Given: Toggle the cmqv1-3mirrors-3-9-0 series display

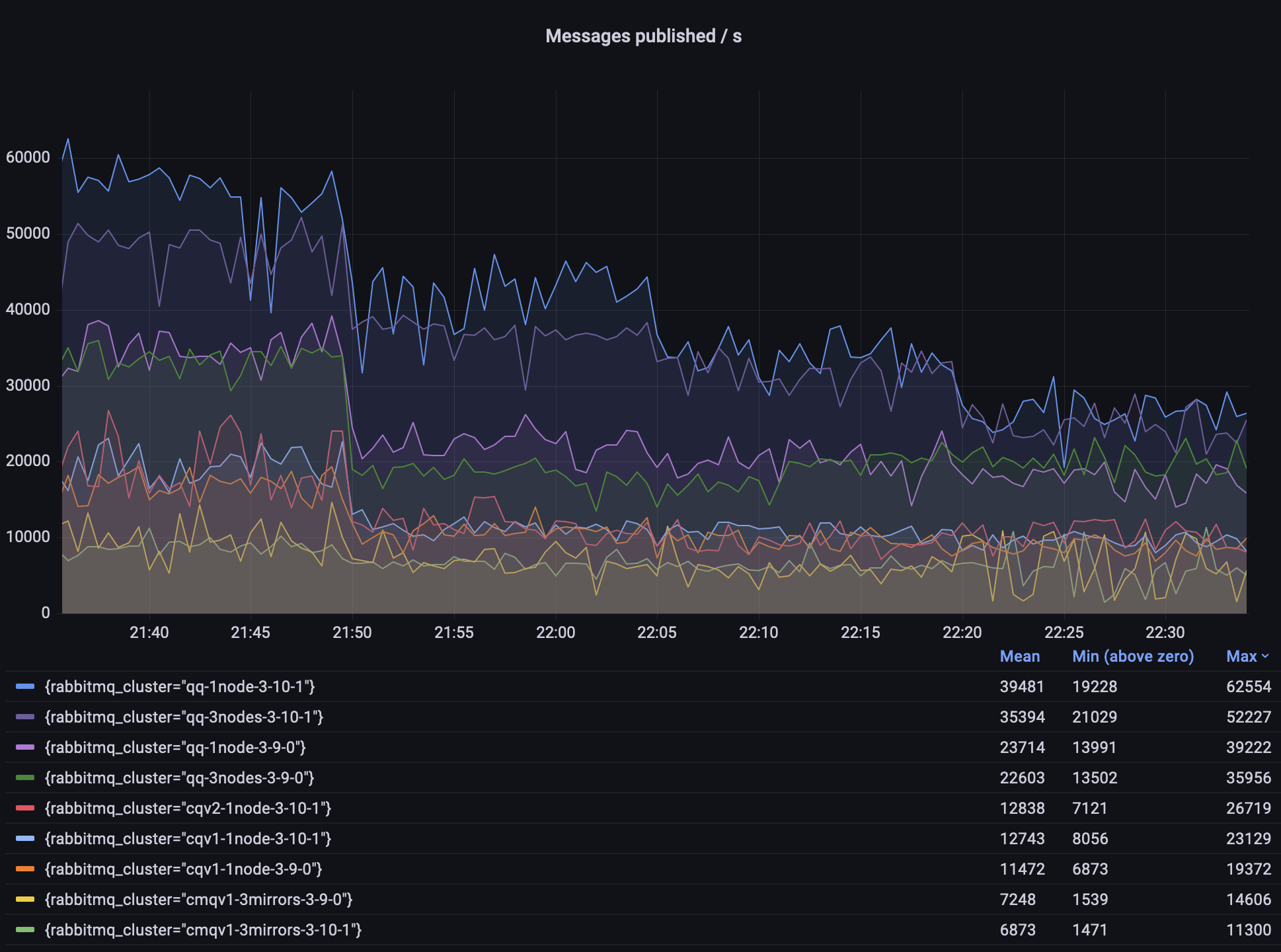Looking at the screenshot, I should pyautogui.click(x=198, y=900).
